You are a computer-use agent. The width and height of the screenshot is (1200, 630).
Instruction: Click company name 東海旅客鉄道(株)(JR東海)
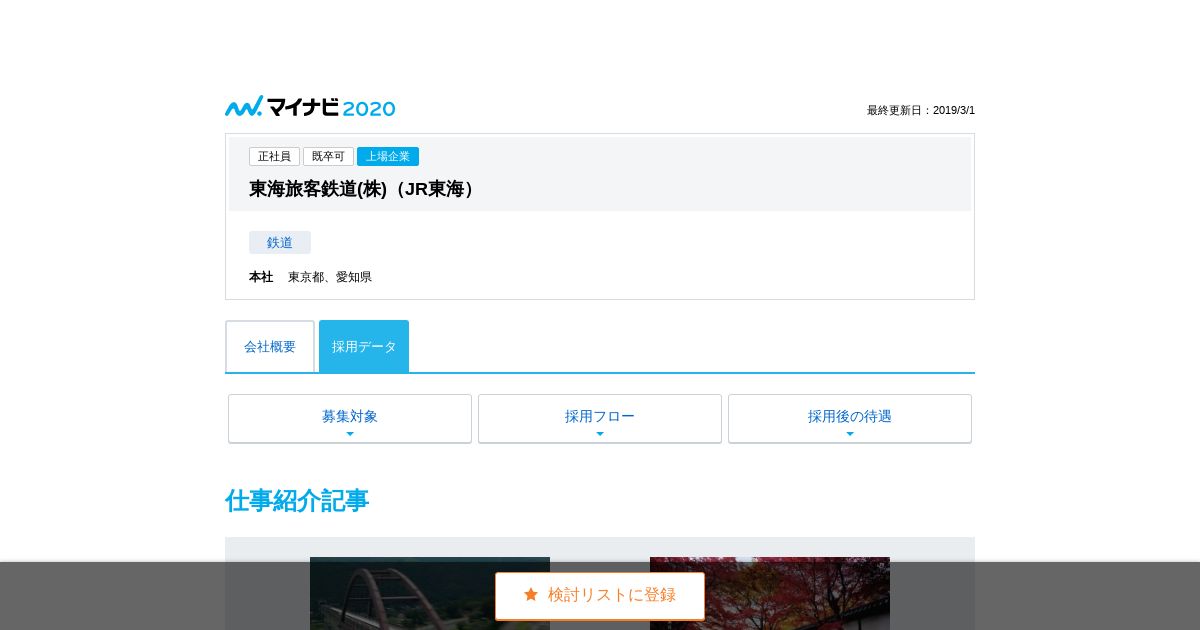[365, 189]
